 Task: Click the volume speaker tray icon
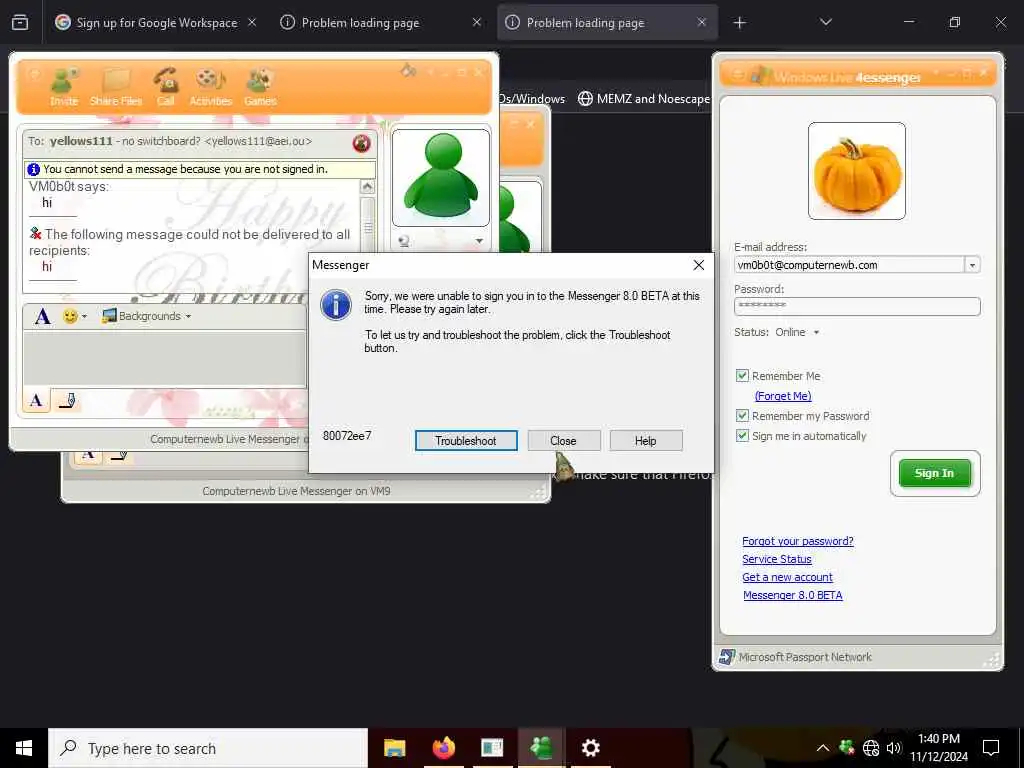coord(894,748)
